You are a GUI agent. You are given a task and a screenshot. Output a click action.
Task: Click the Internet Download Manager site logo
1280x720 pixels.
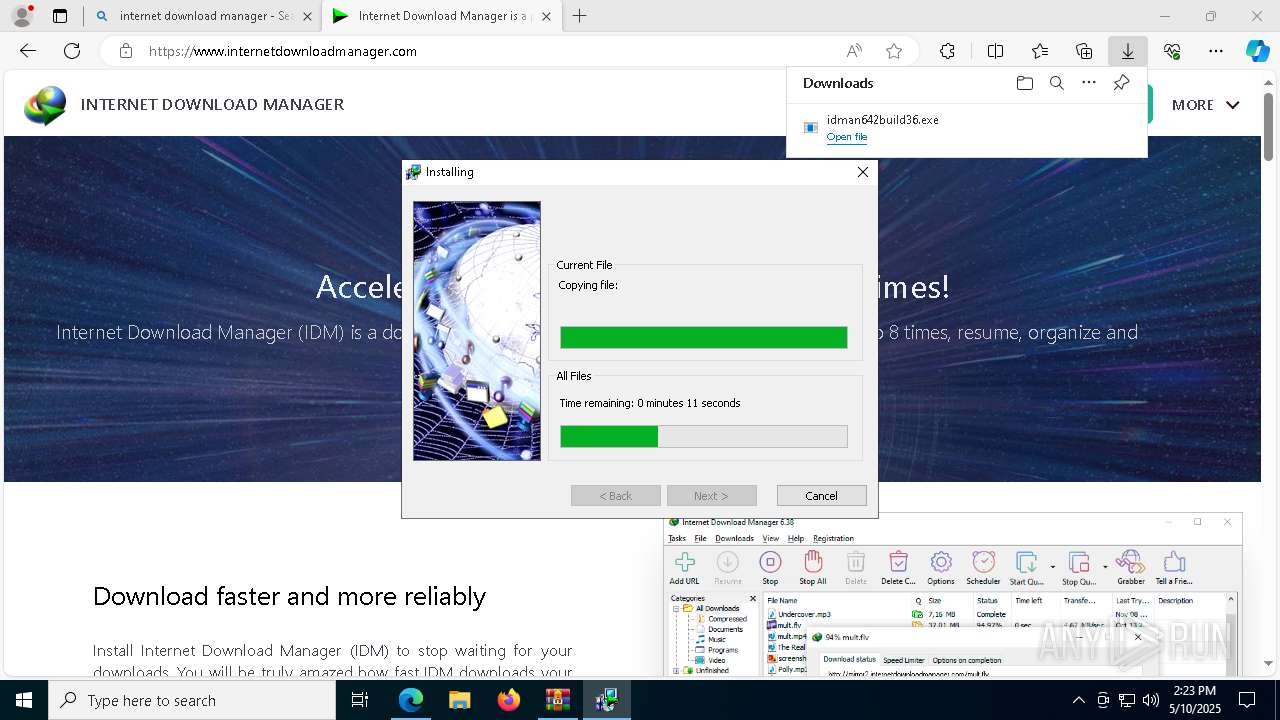coord(45,105)
